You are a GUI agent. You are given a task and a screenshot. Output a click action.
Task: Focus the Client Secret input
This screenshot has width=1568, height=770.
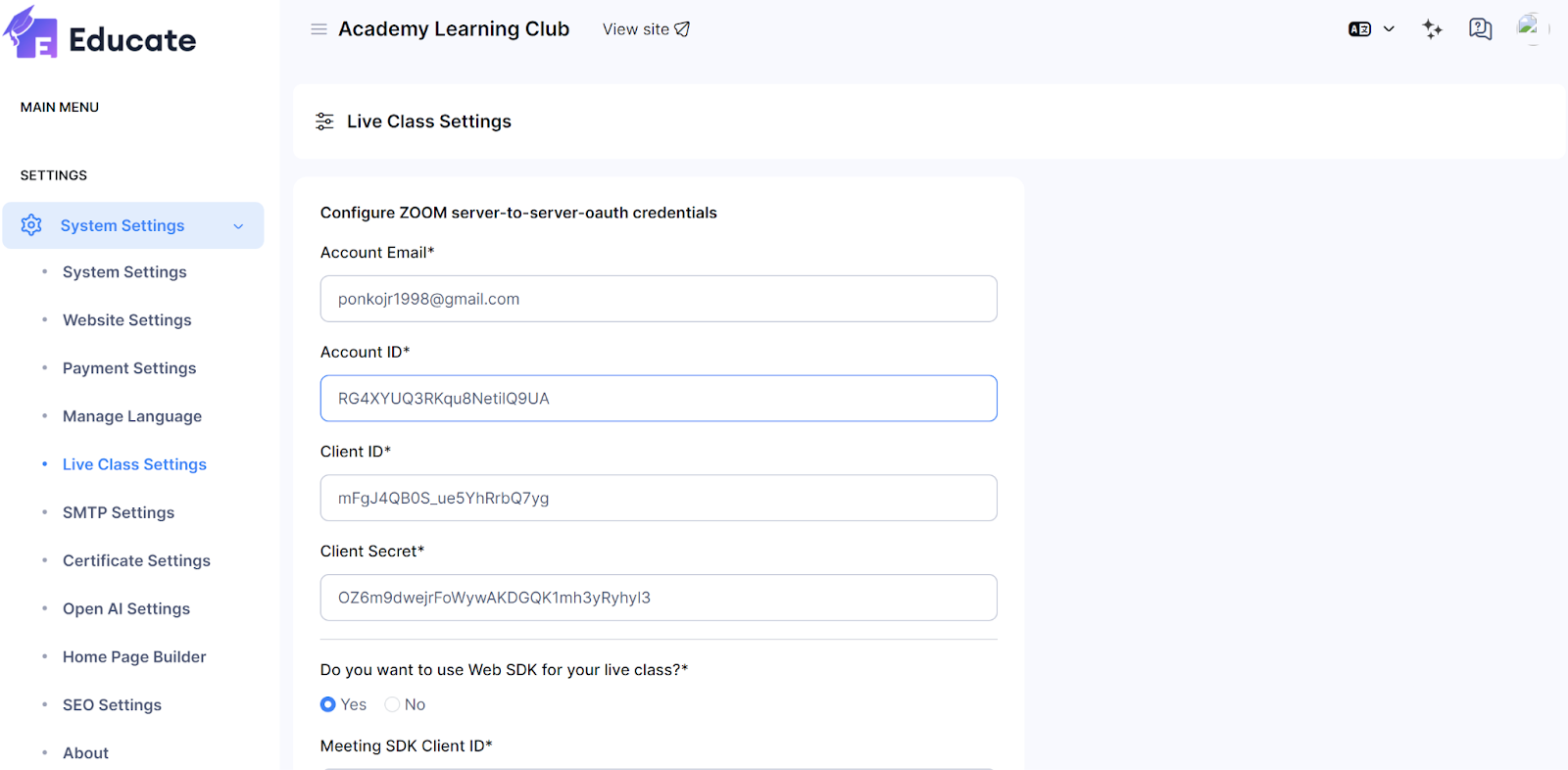(x=659, y=598)
